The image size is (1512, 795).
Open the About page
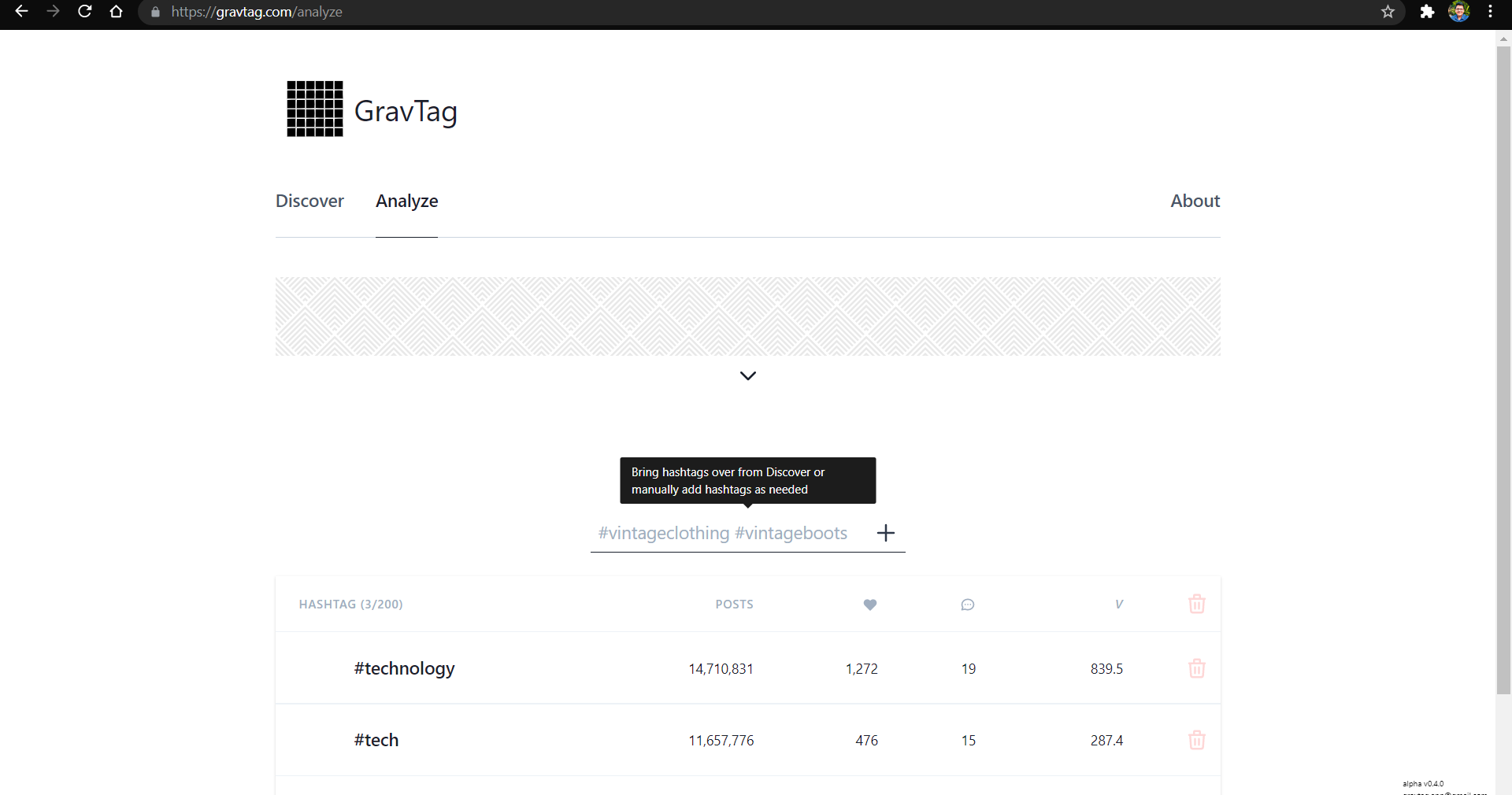[x=1195, y=201]
